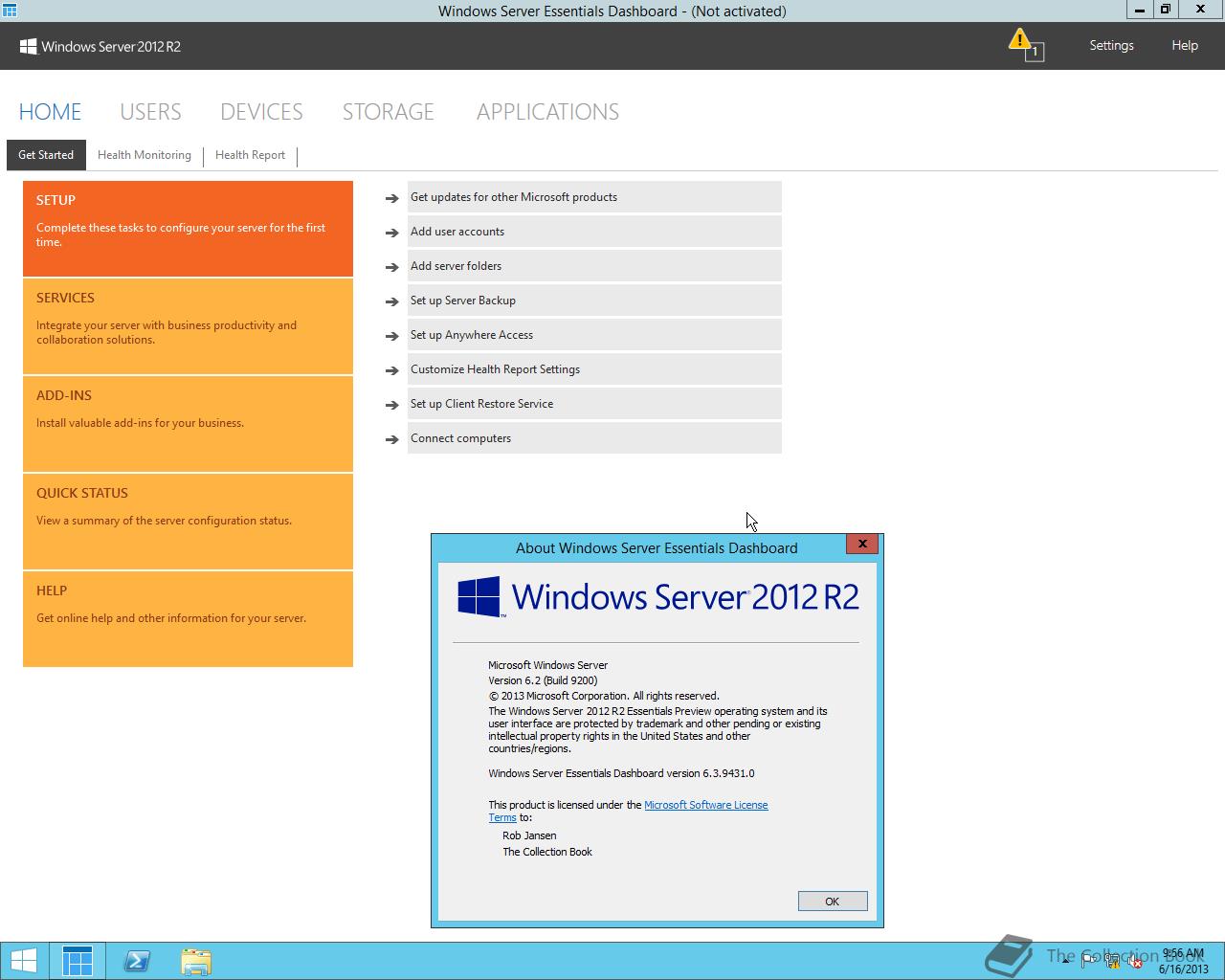1225x980 pixels.
Task: Open Customize Health Report Settings task
Action: tap(594, 369)
